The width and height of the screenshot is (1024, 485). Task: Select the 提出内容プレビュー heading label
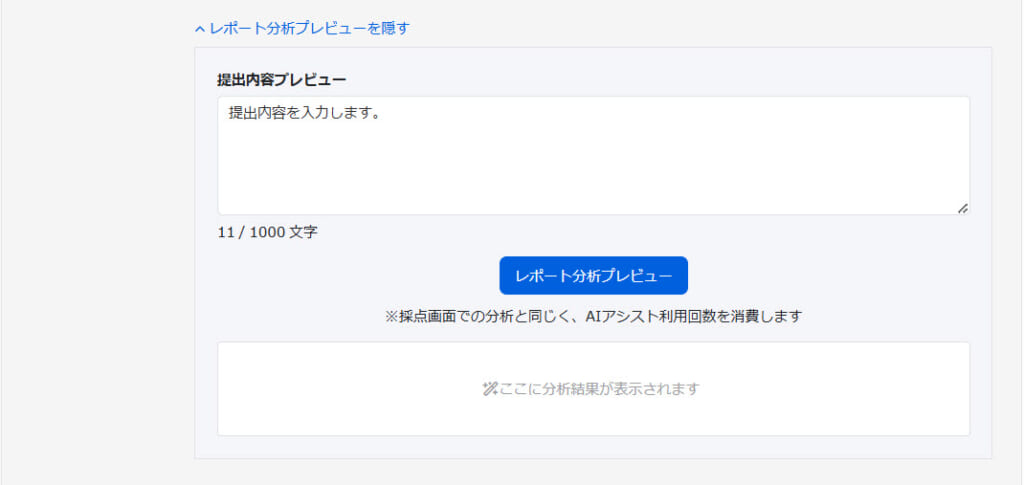pyautogui.click(x=282, y=79)
